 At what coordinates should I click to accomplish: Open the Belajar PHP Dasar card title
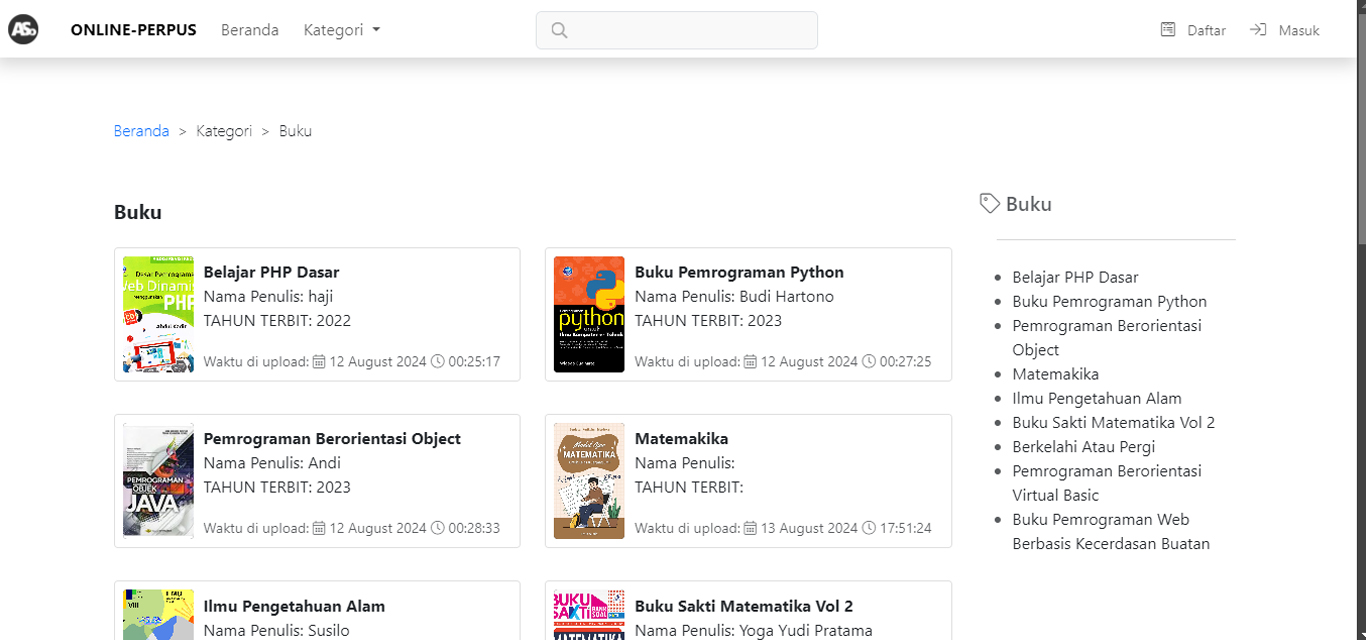[271, 272]
